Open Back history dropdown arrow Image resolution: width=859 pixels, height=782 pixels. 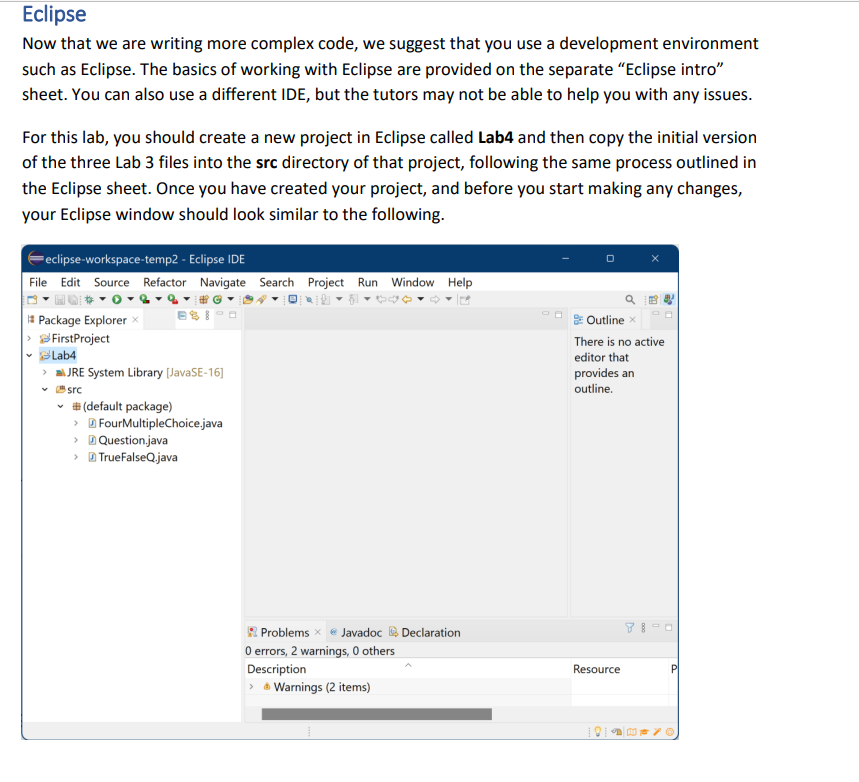coord(420,299)
